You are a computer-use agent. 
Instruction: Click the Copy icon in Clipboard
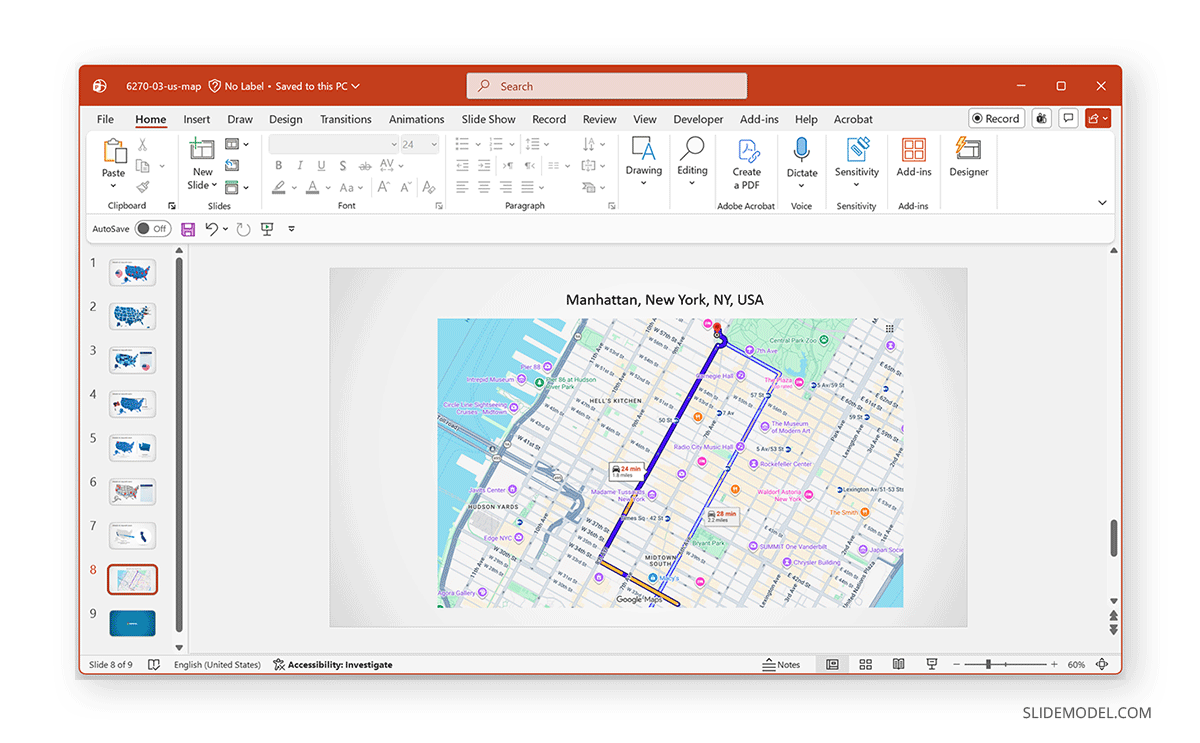(x=142, y=166)
